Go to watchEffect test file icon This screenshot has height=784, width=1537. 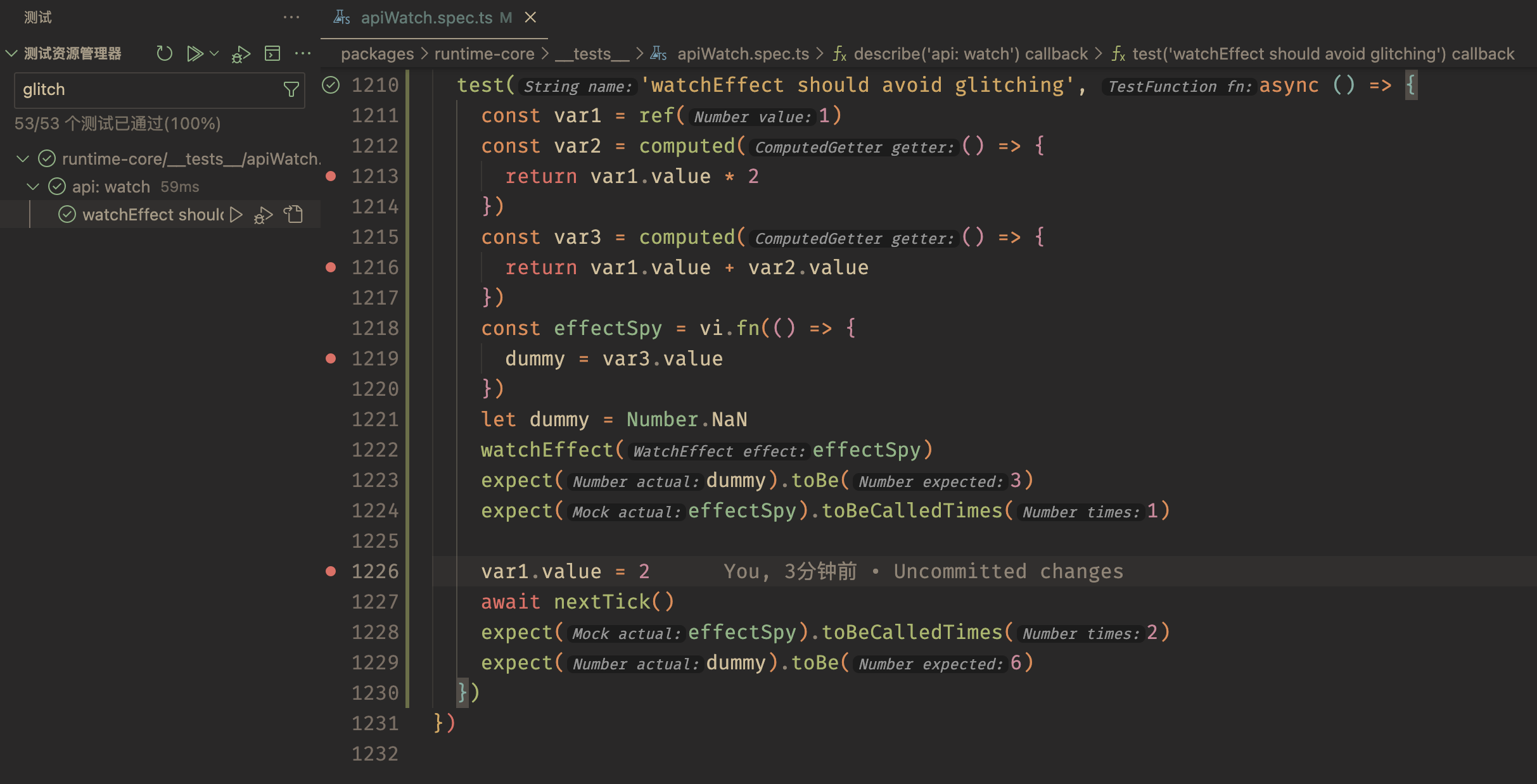point(293,215)
